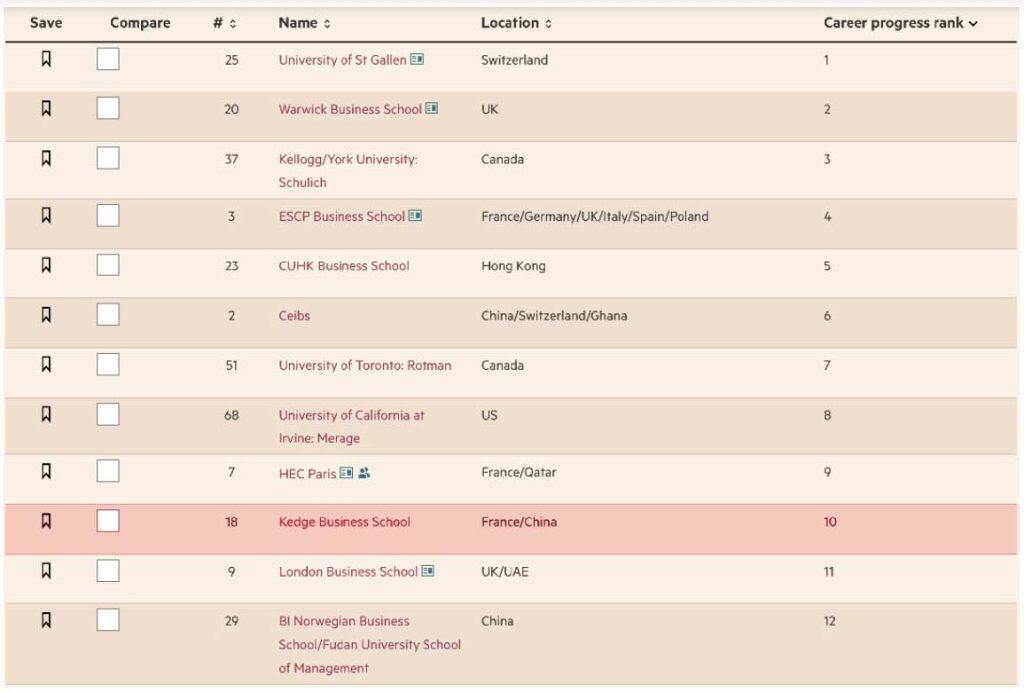Click profile icon beside ESCP Business School
Viewport: 1024px width, 692px height.
[x=415, y=216]
